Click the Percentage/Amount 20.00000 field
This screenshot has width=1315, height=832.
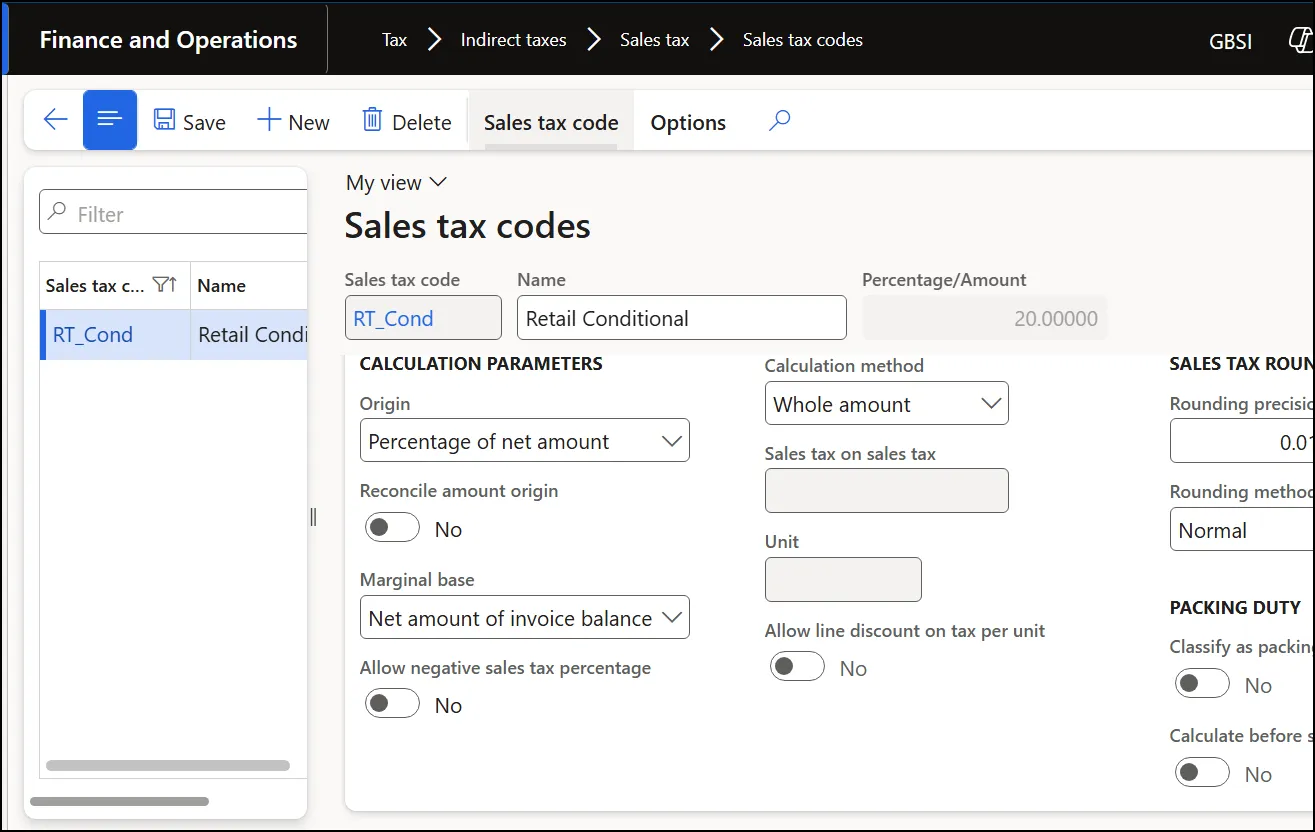pyautogui.click(x=985, y=318)
